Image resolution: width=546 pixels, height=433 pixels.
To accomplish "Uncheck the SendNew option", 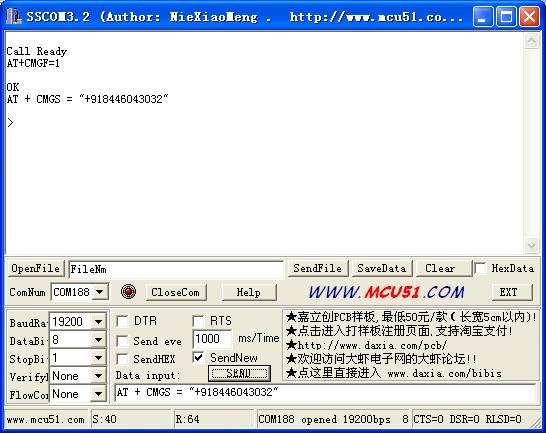I will (x=198, y=358).
